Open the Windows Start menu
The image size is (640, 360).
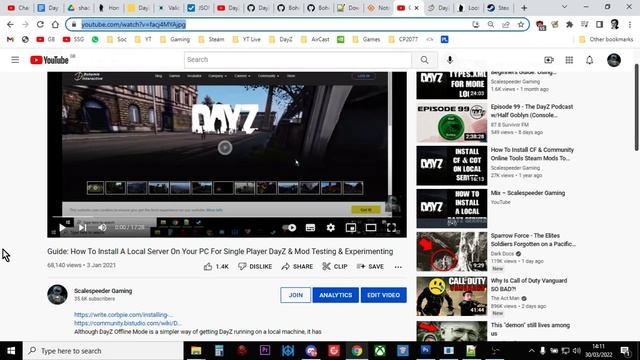[11, 351]
